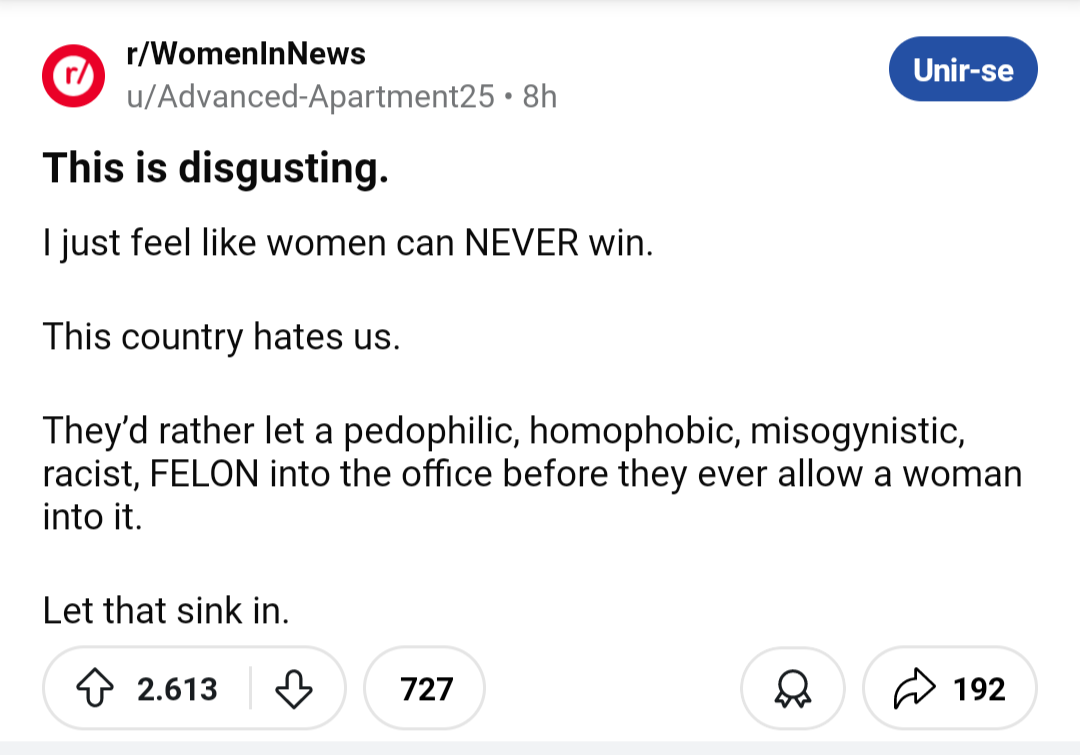Open the post titled "This is disgusting."
Viewport: 1080px width, 755px height.
(x=215, y=168)
